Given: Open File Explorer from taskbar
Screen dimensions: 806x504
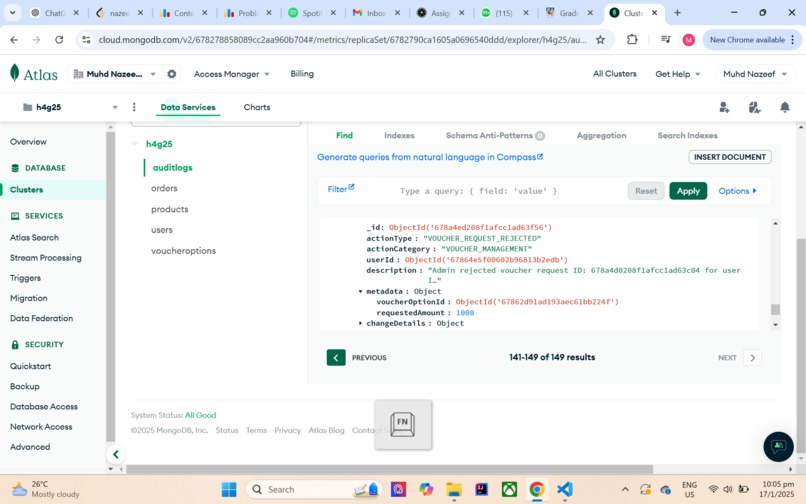Looking at the screenshot, I should pos(453,489).
